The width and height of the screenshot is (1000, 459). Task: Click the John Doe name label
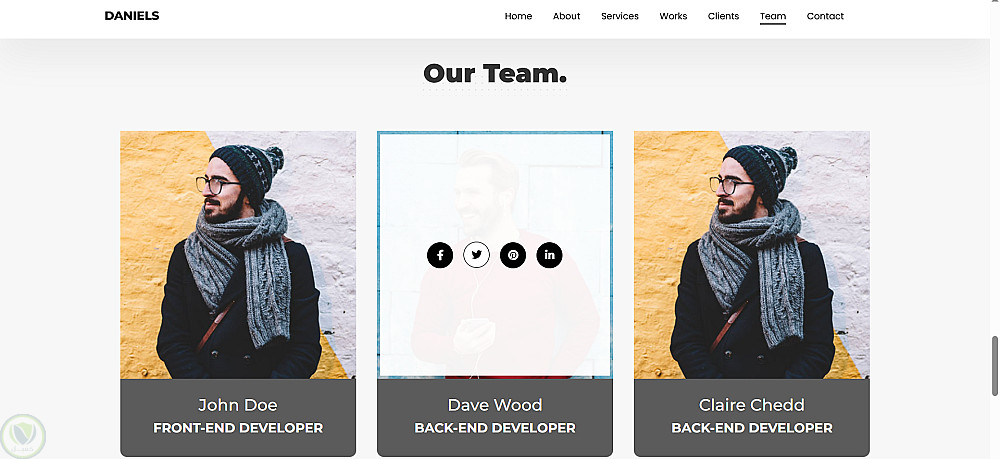(238, 405)
